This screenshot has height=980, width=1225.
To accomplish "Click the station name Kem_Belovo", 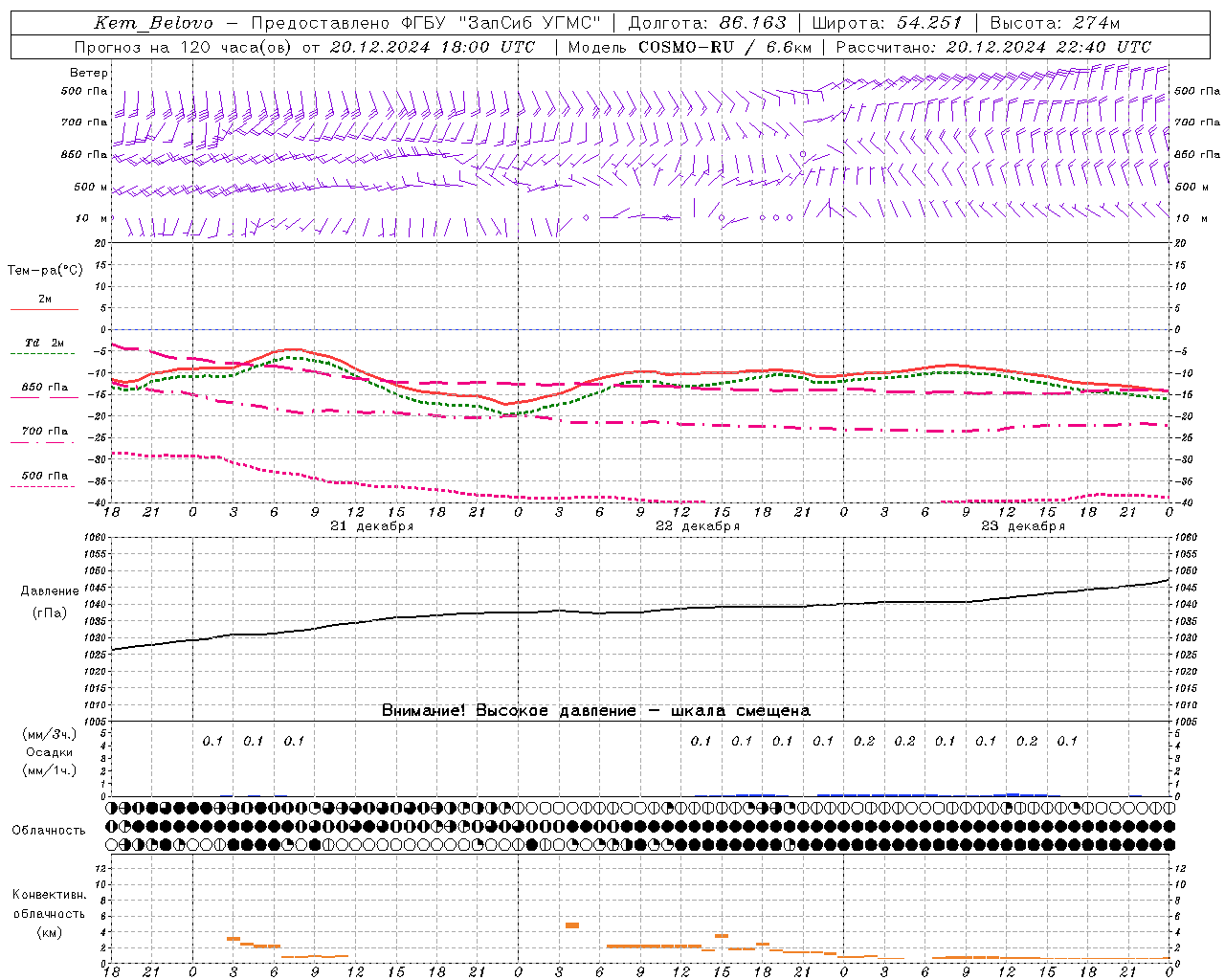I will pos(153,23).
